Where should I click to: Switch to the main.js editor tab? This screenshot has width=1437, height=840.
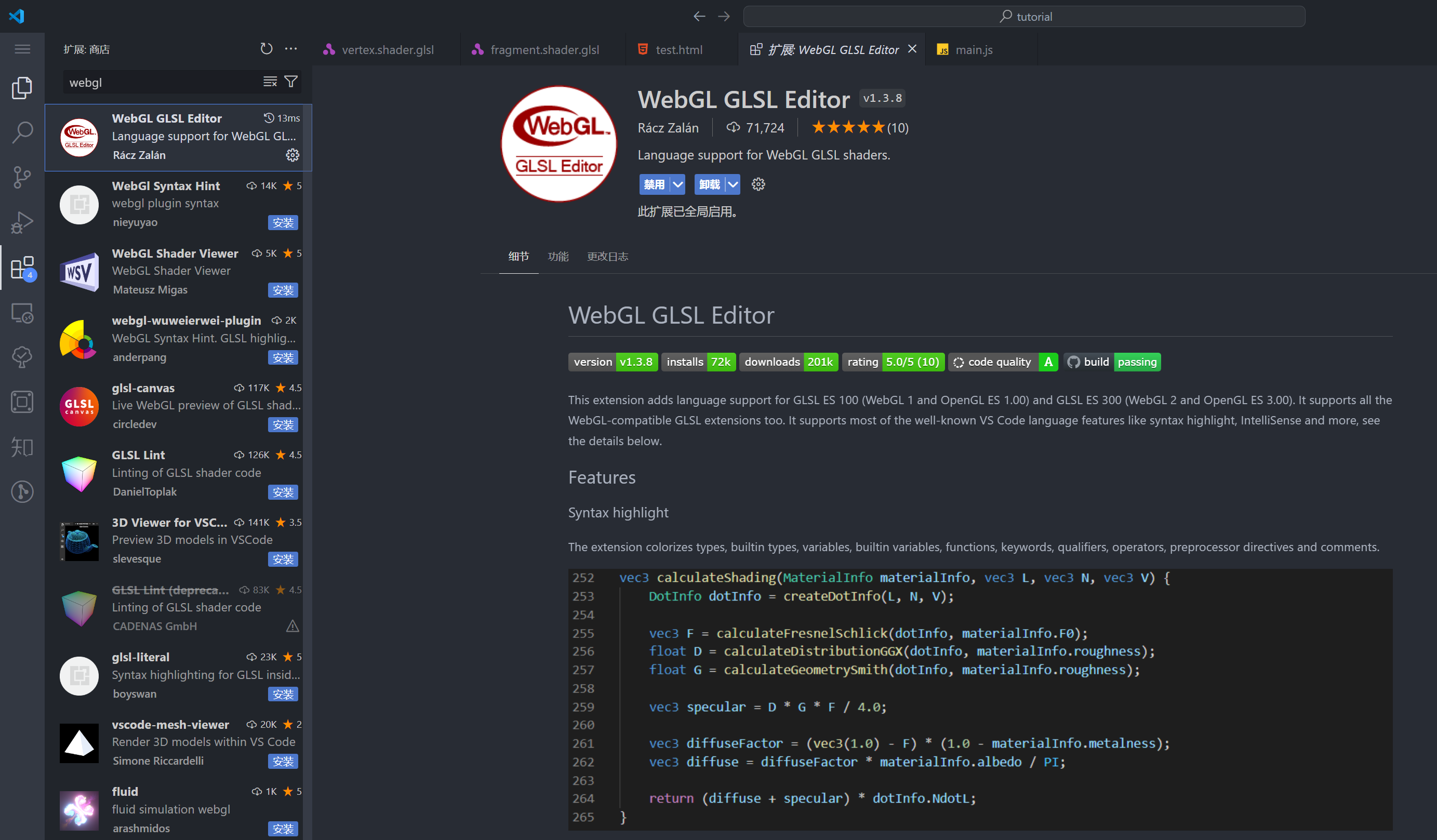coord(974,50)
